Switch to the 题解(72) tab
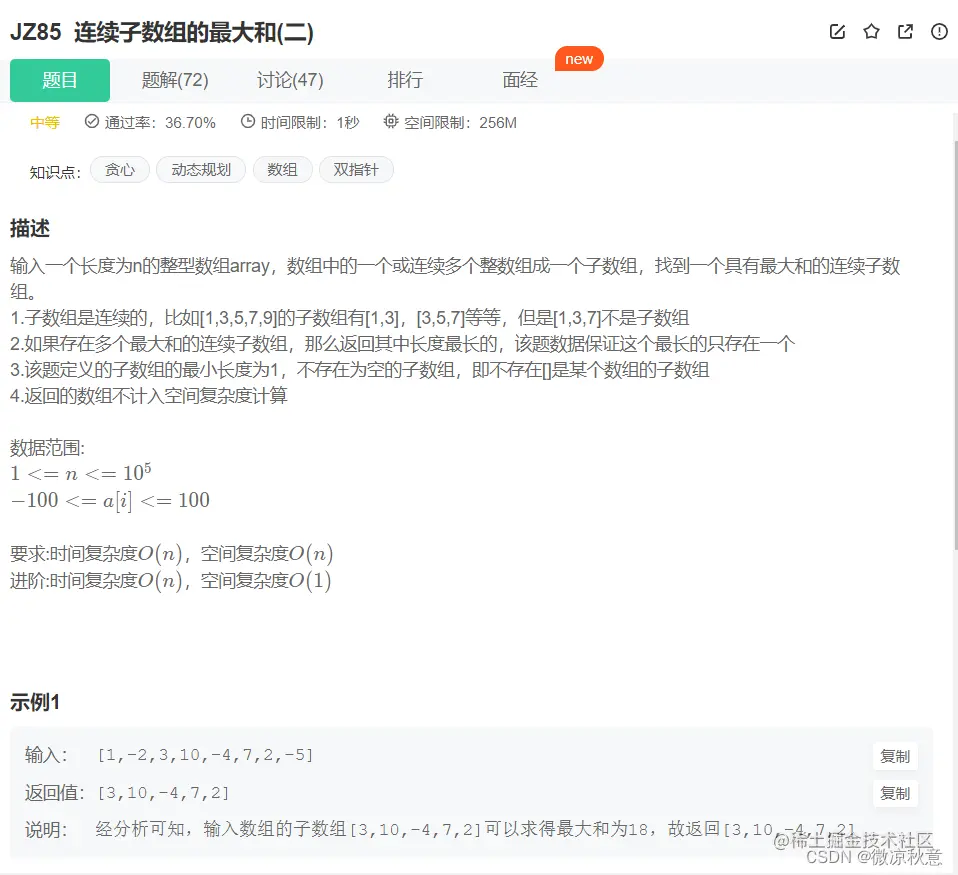Viewport: 958px width, 875px height. point(174,79)
